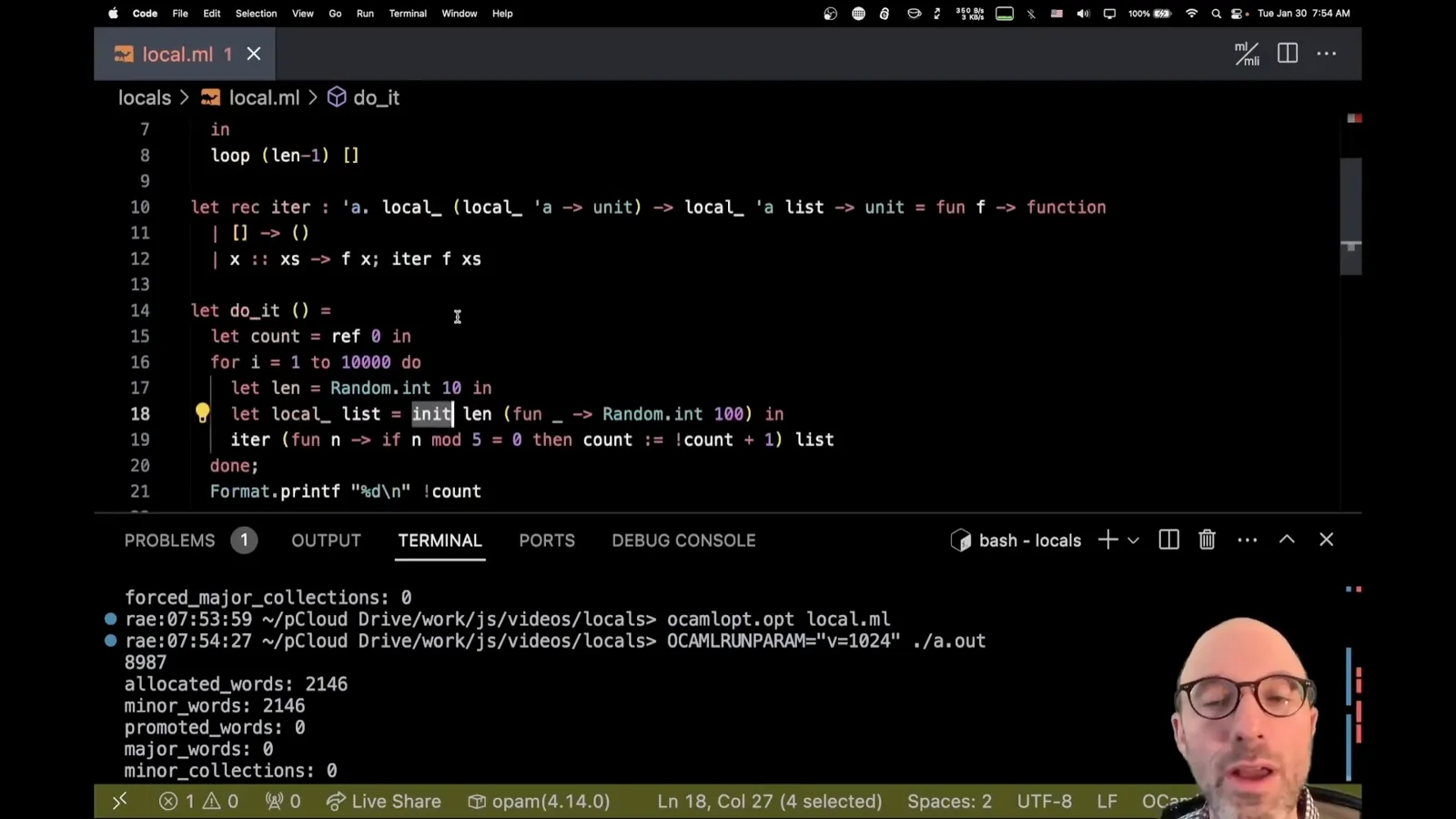Image resolution: width=1456 pixels, height=819 pixels.
Task: Close the local.ml editor tab
Action: [254, 54]
